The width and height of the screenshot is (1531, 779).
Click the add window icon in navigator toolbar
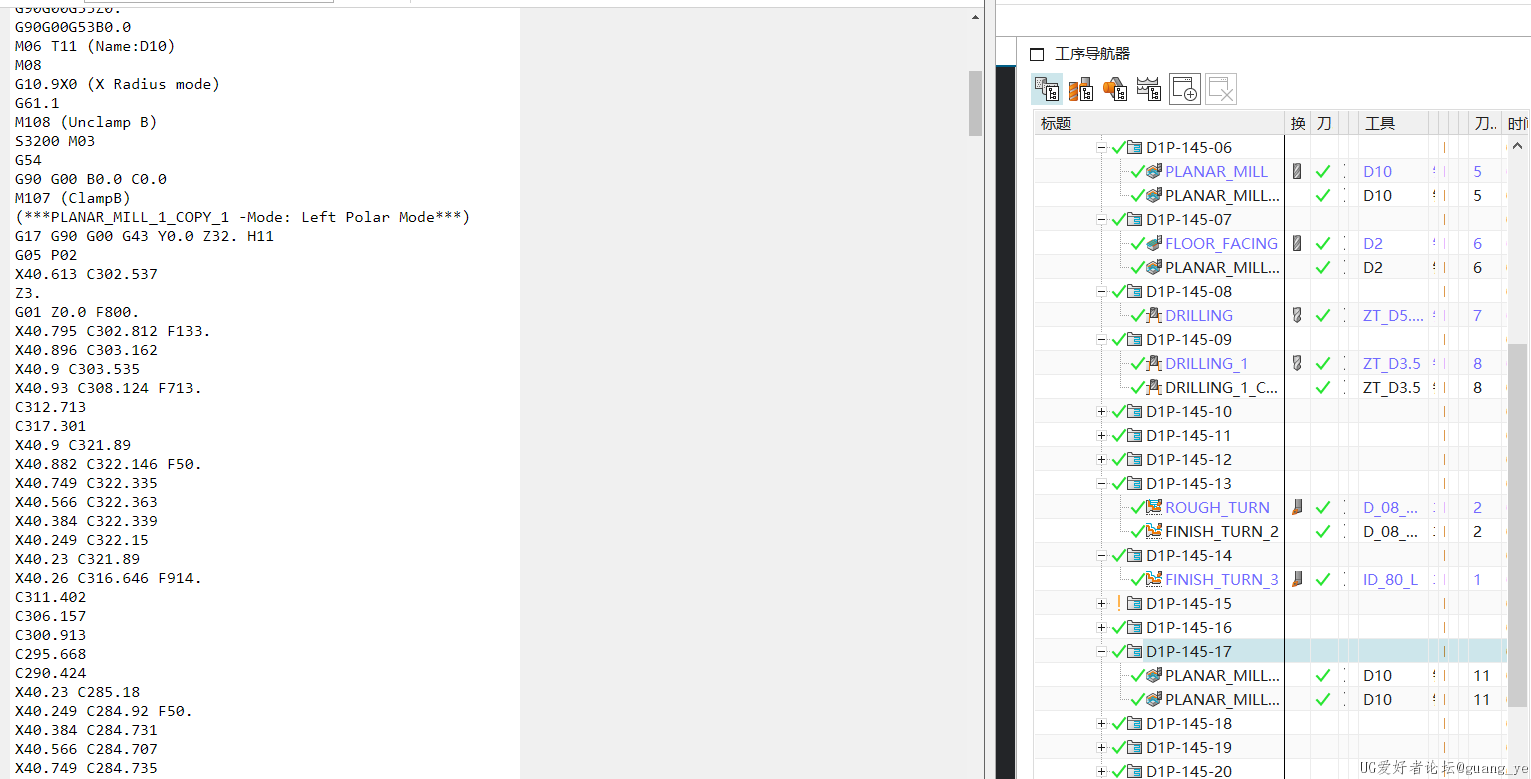pos(1184,89)
